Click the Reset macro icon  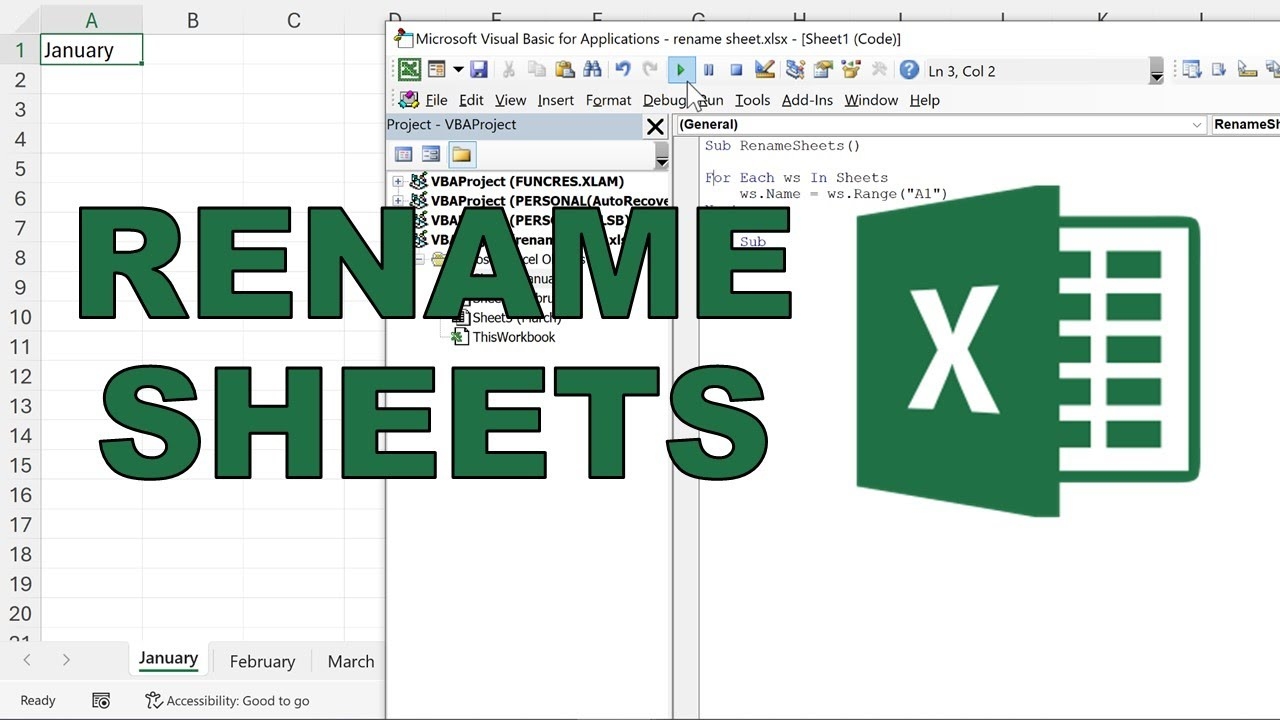click(737, 69)
